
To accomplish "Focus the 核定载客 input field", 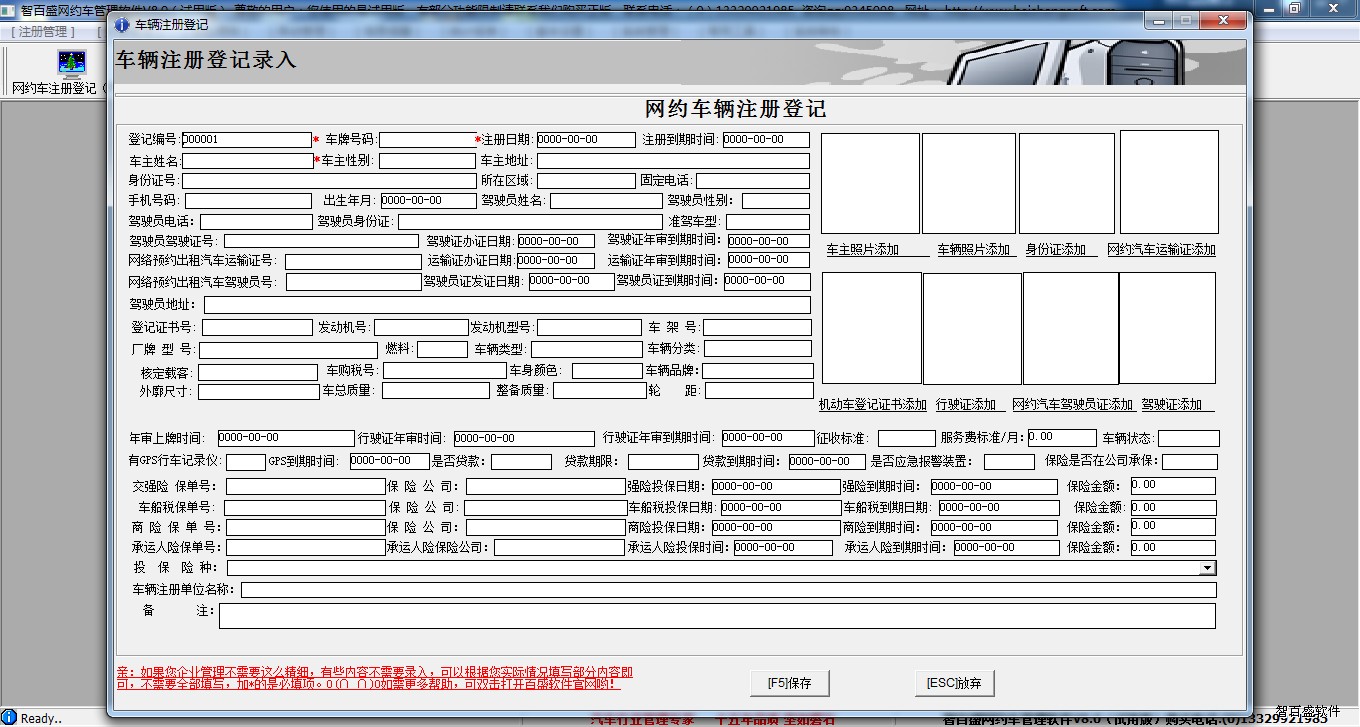I will (x=258, y=372).
